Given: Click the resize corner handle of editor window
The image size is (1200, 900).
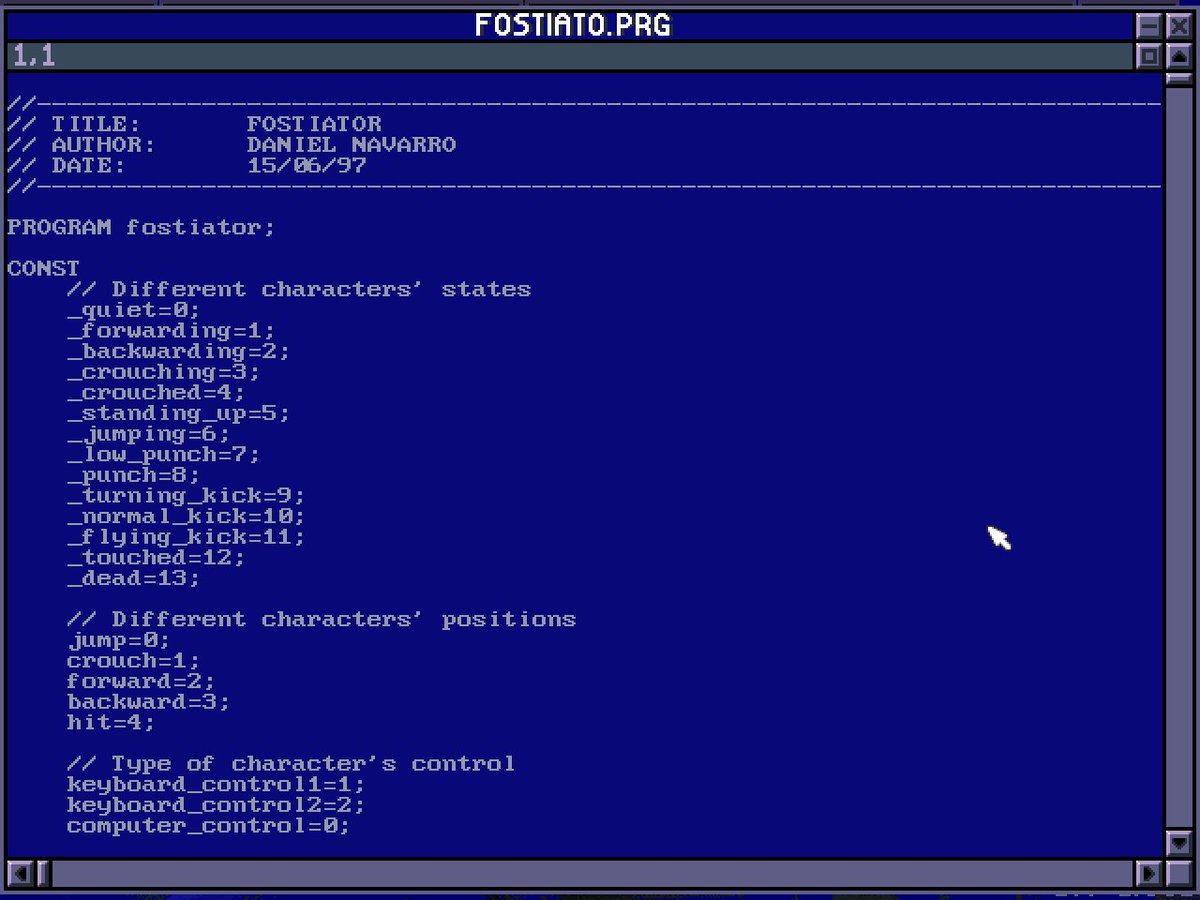Looking at the screenshot, I should [x=1179, y=873].
